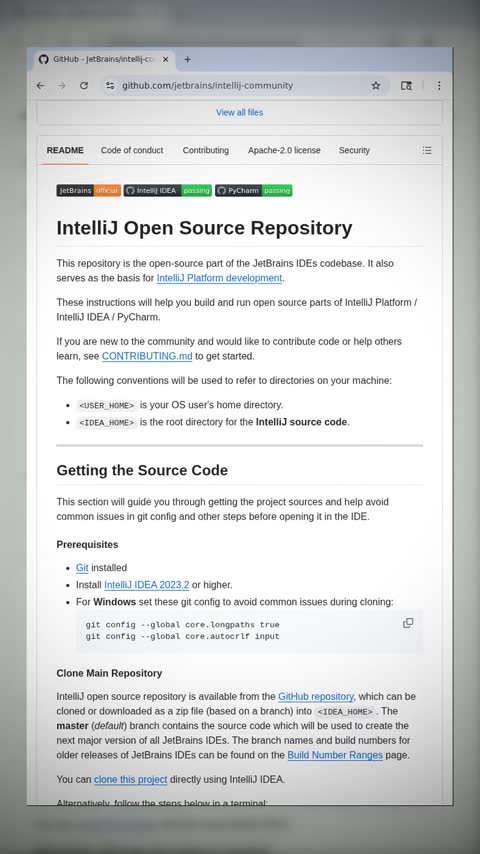Click the Prerequisites subheading
Viewport: 480px width, 854px height.
click(87, 545)
